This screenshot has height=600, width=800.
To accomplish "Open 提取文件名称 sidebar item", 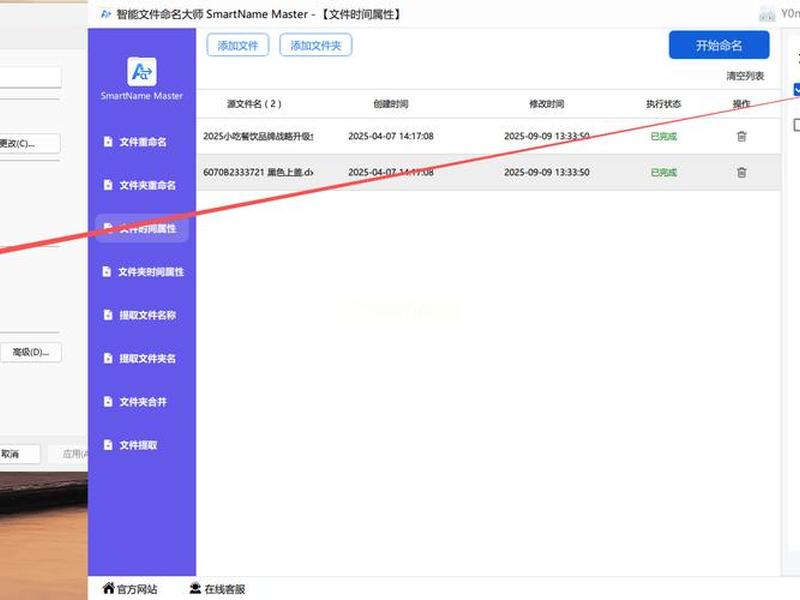I will (x=140, y=315).
